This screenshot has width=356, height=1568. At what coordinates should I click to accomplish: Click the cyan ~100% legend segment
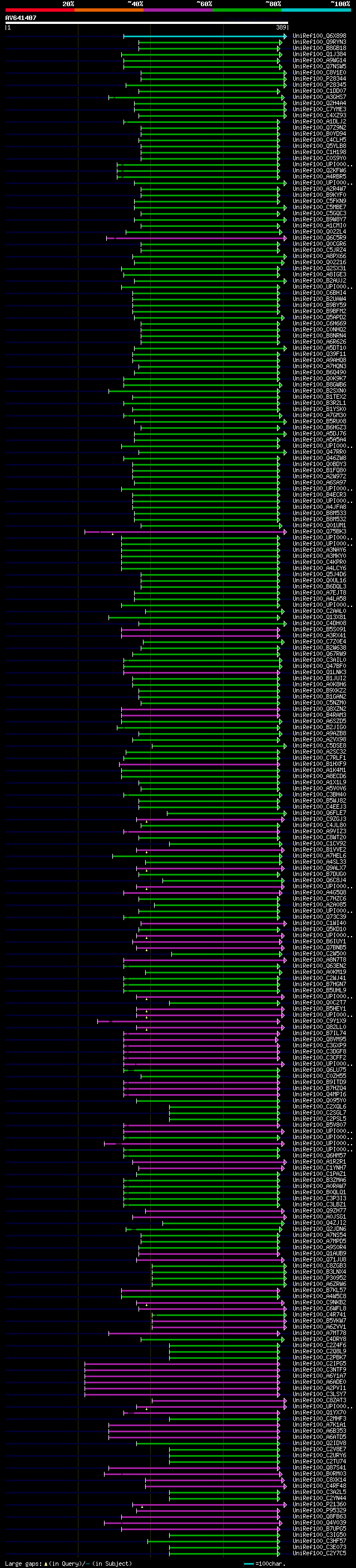pos(316,10)
